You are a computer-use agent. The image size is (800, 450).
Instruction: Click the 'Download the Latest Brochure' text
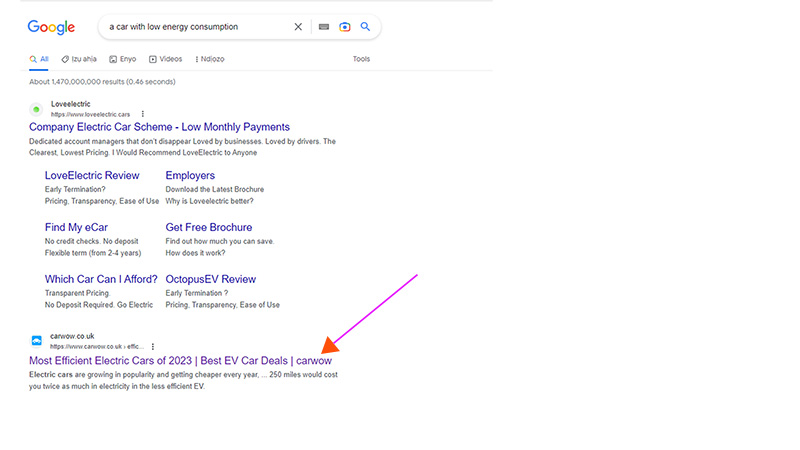(214, 189)
